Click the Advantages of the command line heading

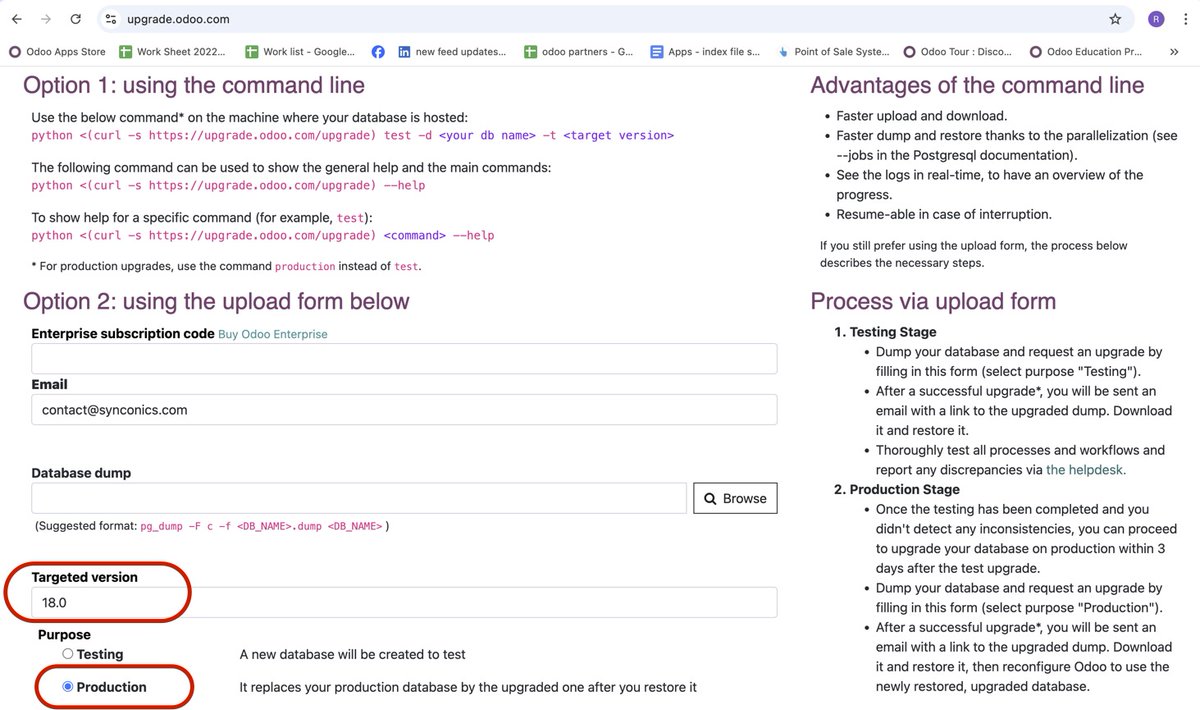pyautogui.click(x=977, y=85)
